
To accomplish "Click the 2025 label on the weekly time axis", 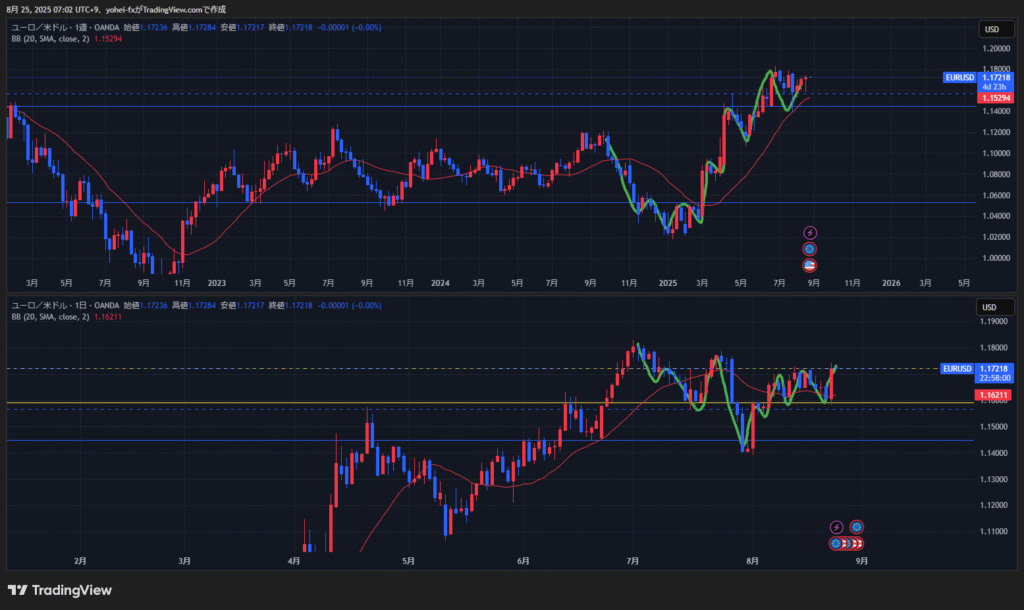I will pyautogui.click(x=668, y=283).
